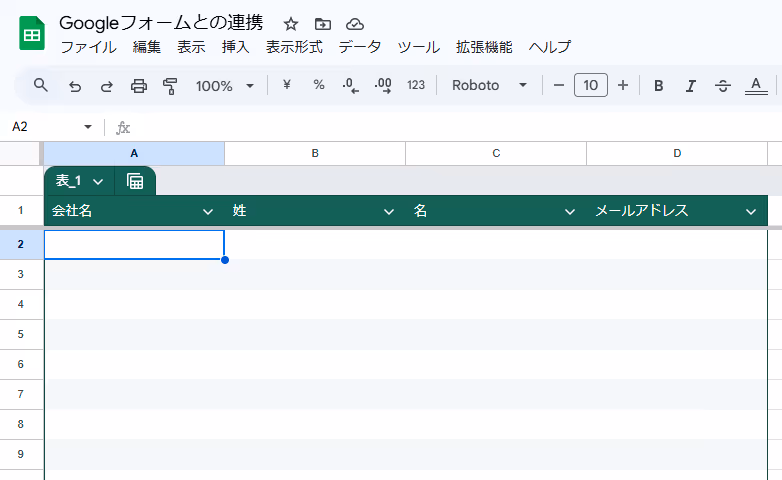Expand the 表_1 table menu

pyautogui.click(x=98, y=182)
